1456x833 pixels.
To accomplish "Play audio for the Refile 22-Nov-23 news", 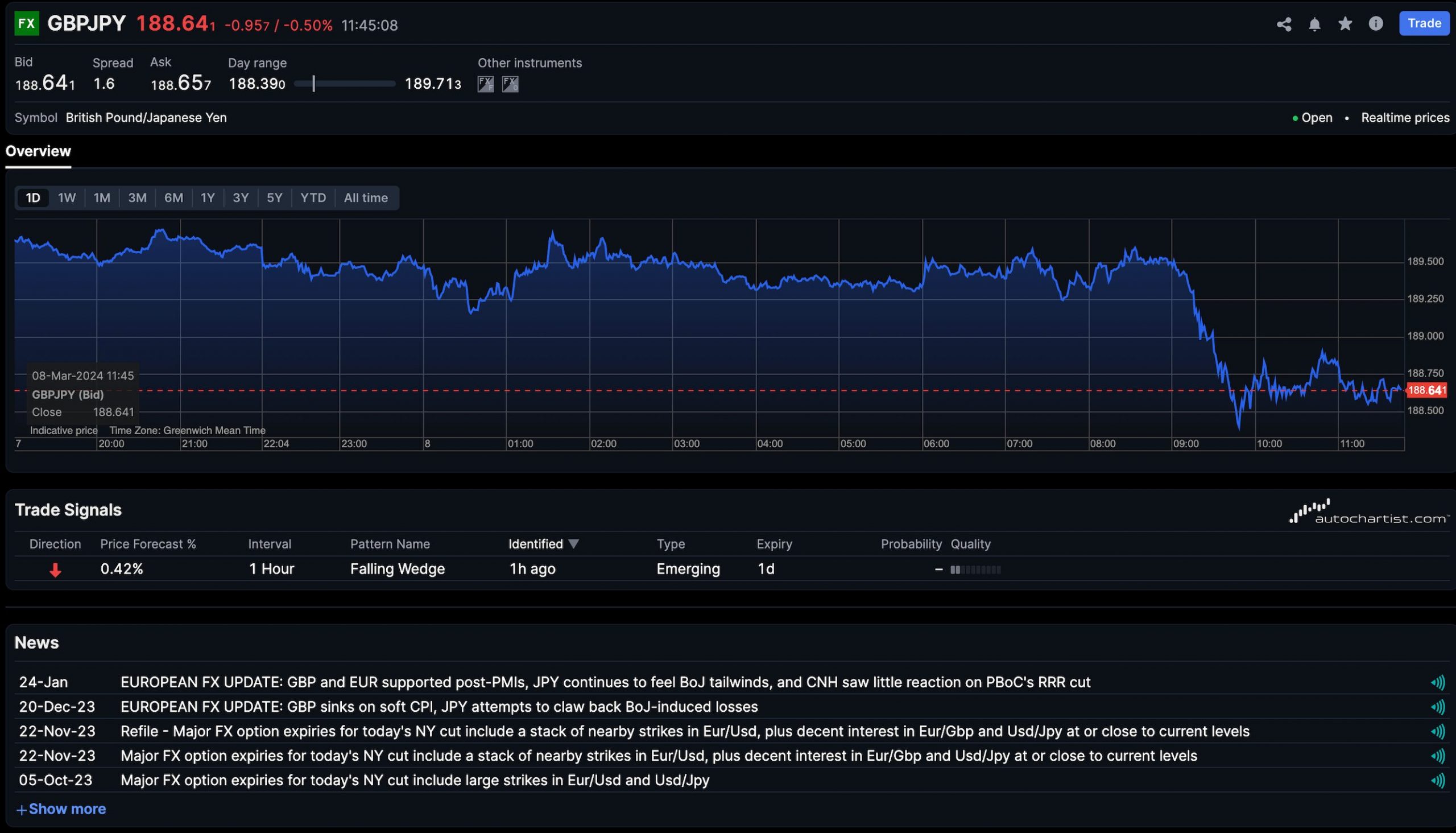I will coord(1438,732).
